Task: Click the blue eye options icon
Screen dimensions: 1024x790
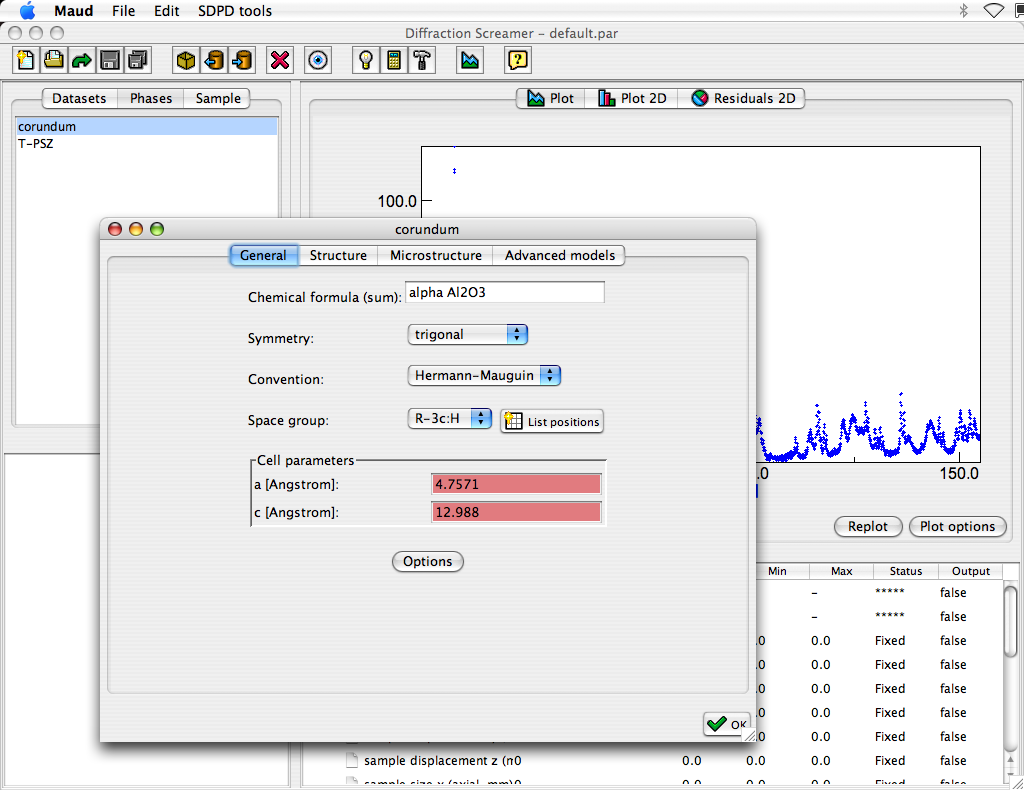Action: (x=319, y=60)
